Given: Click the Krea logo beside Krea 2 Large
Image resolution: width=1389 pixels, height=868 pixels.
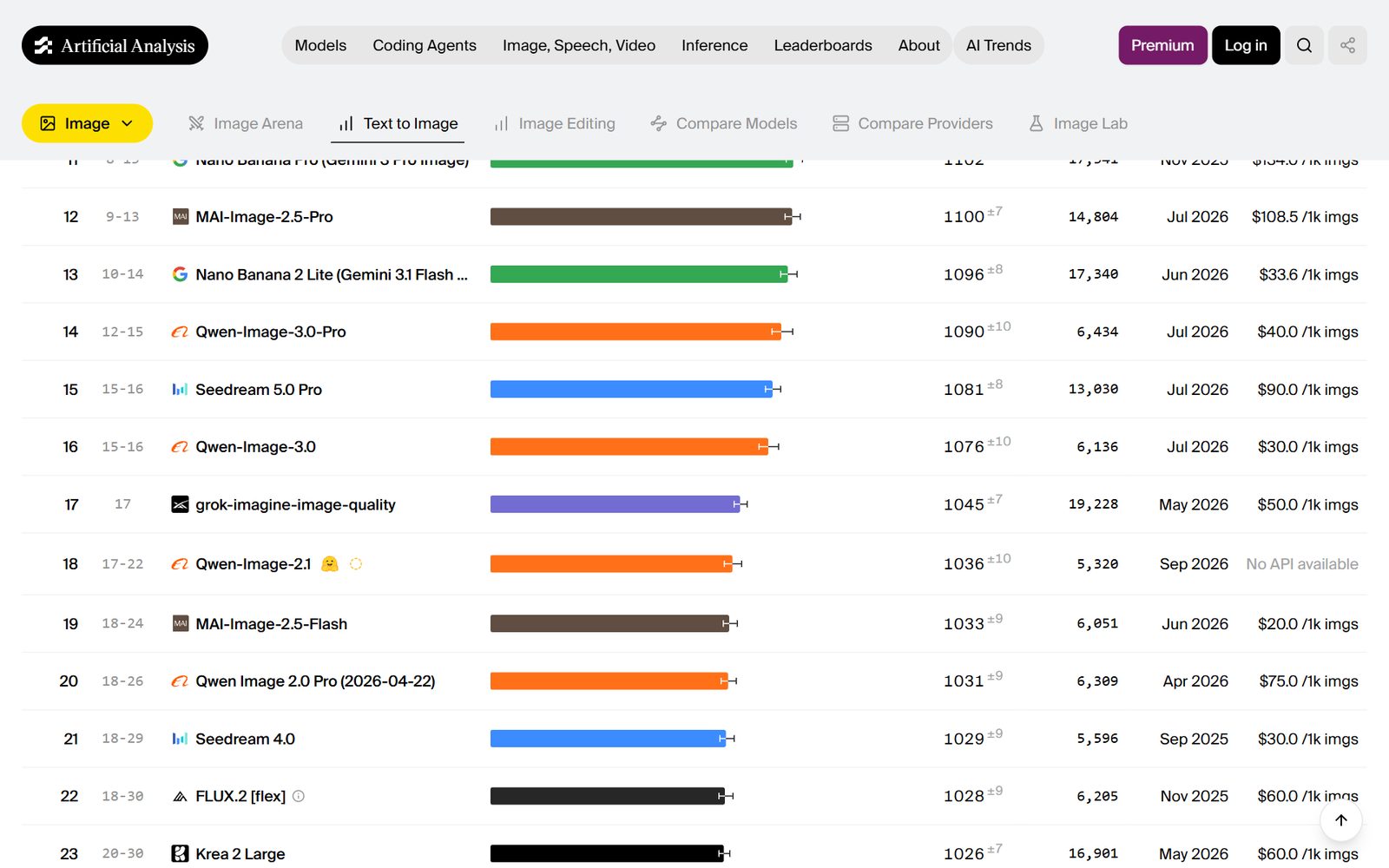Looking at the screenshot, I should (x=180, y=854).
